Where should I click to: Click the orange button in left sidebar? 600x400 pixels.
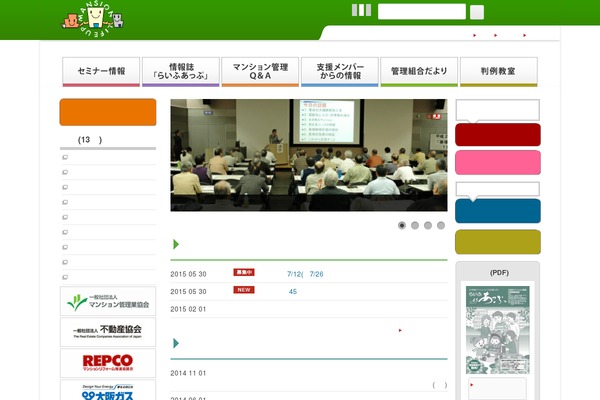pos(108,112)
